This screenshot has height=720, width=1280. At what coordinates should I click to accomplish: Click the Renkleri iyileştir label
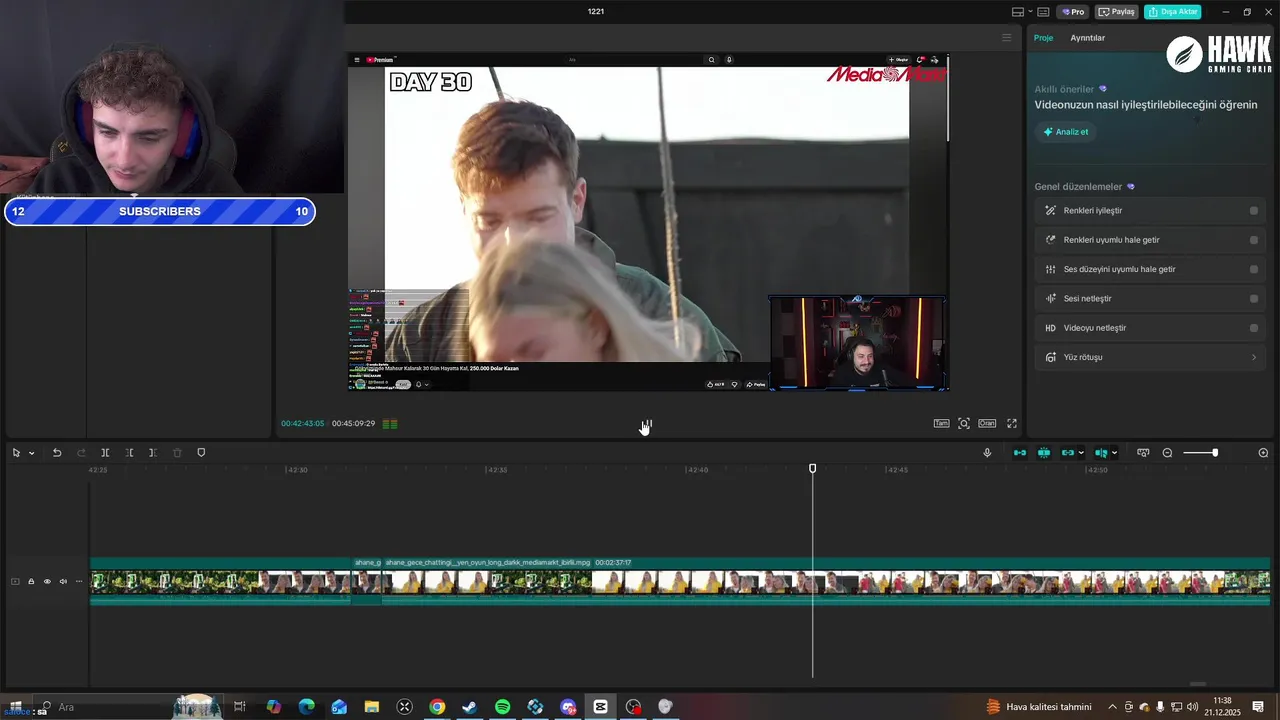(1093, 211)
